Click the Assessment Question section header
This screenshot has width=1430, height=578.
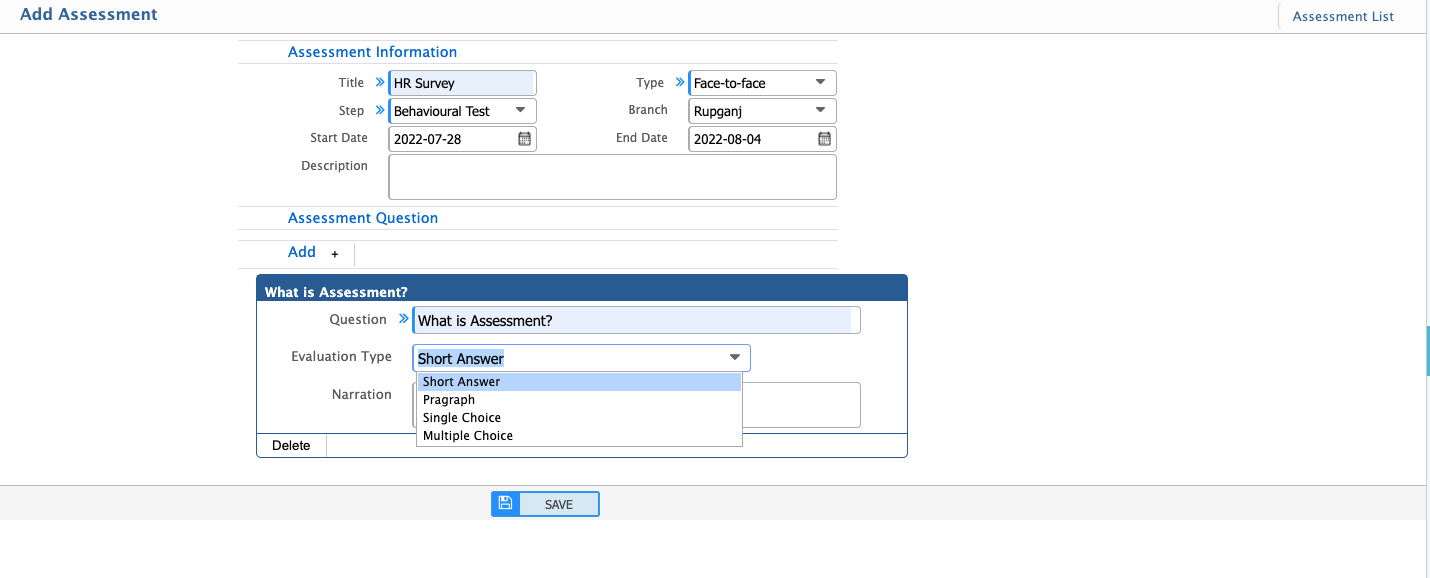362,217
